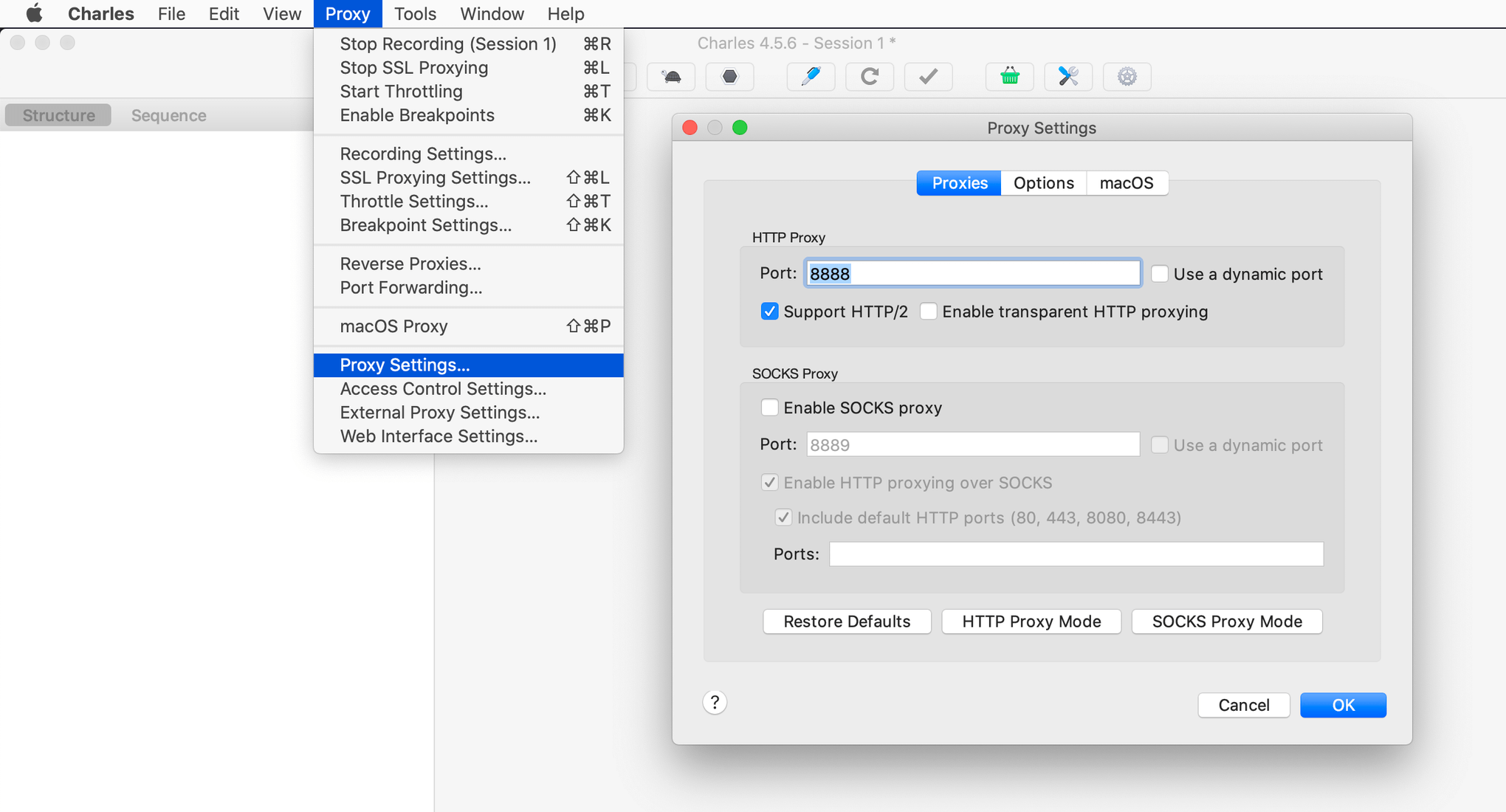Tick HTTP Proxy Use a dynamic port

tap(1160, 274)
